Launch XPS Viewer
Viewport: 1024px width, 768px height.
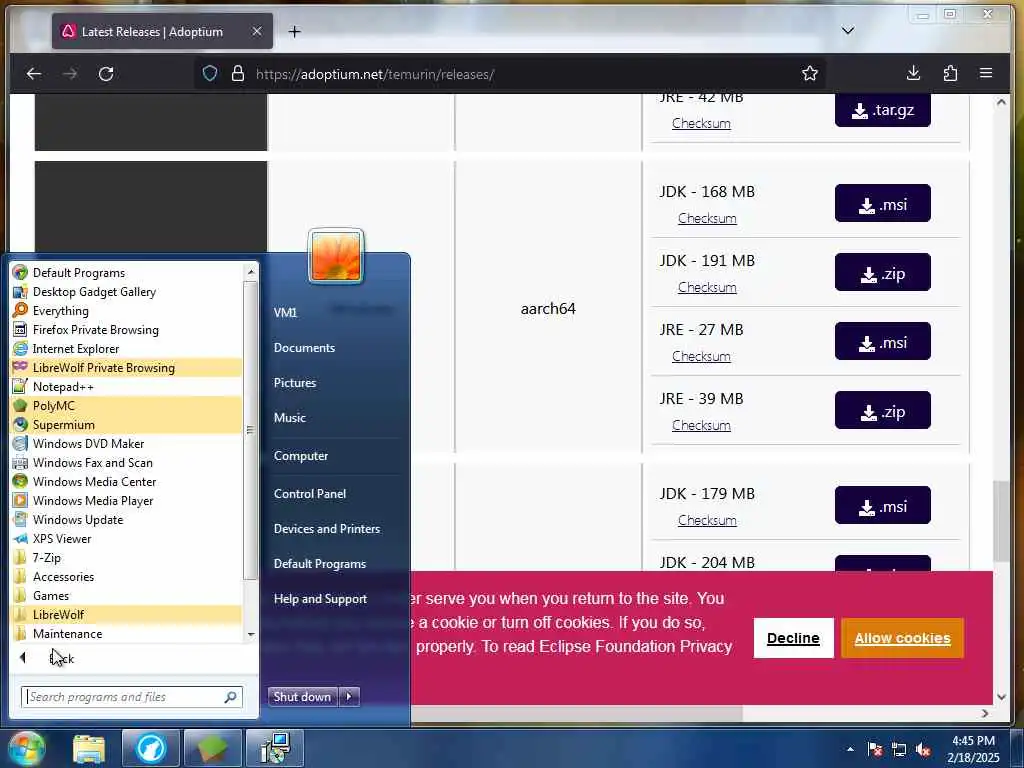click(62, 537)
